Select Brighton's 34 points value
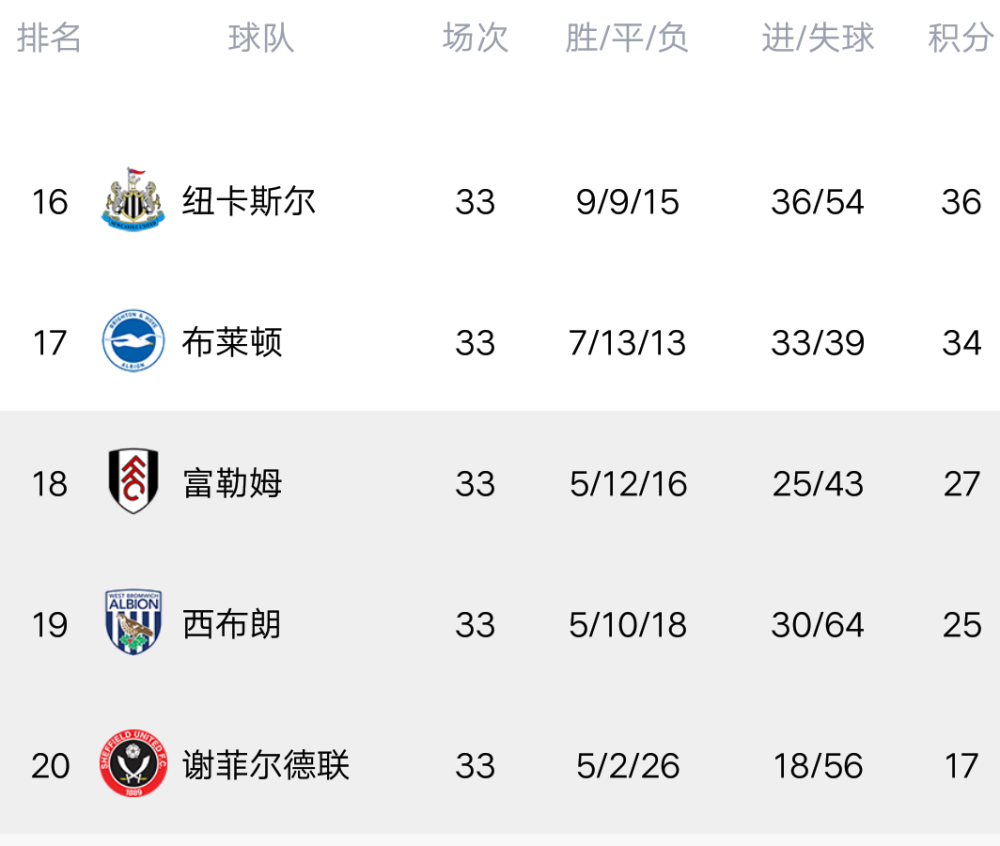Viewport: 1000px width, 846px height. [x=962, y=343]
